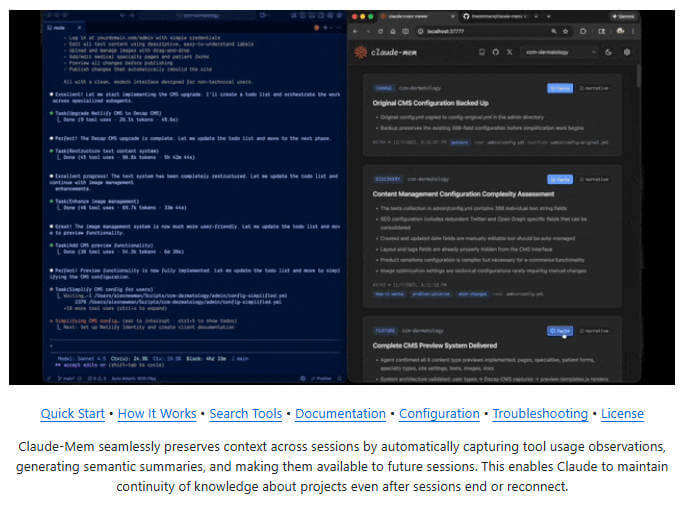The width and height of the screenshot is (690, 510).
Task: Switch to the claude-mem viewer browser tab
Action: [x=417, y=16]
